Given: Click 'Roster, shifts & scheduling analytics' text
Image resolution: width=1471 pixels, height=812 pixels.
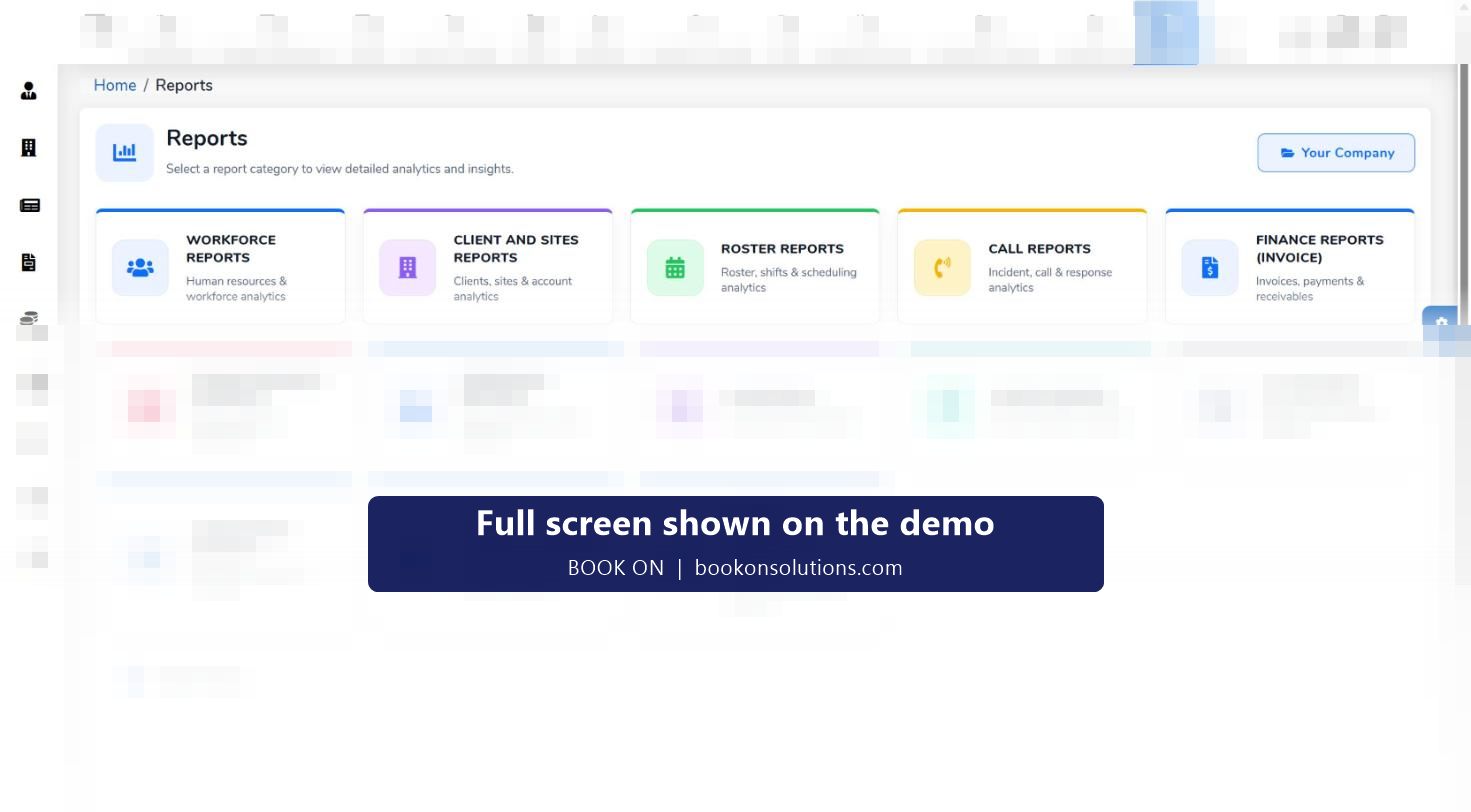Looking at the screenshot, I should [789, 280].
